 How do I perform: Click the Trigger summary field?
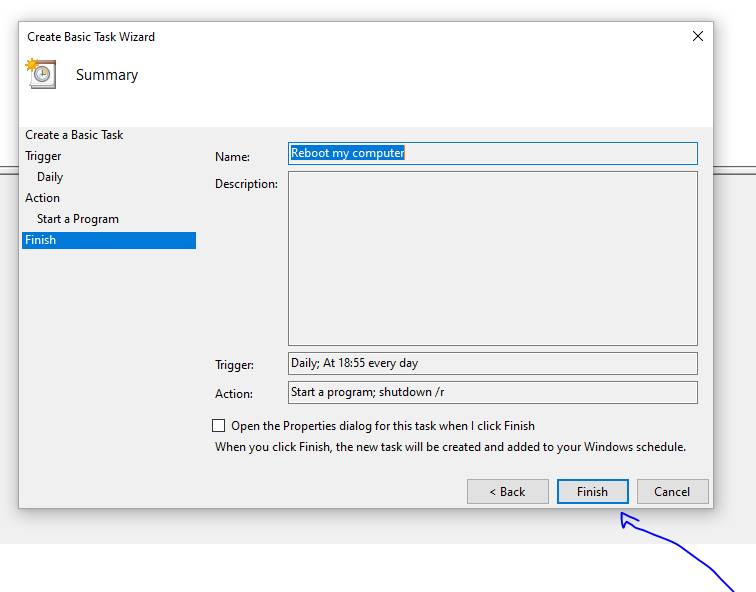click(493, 363)
